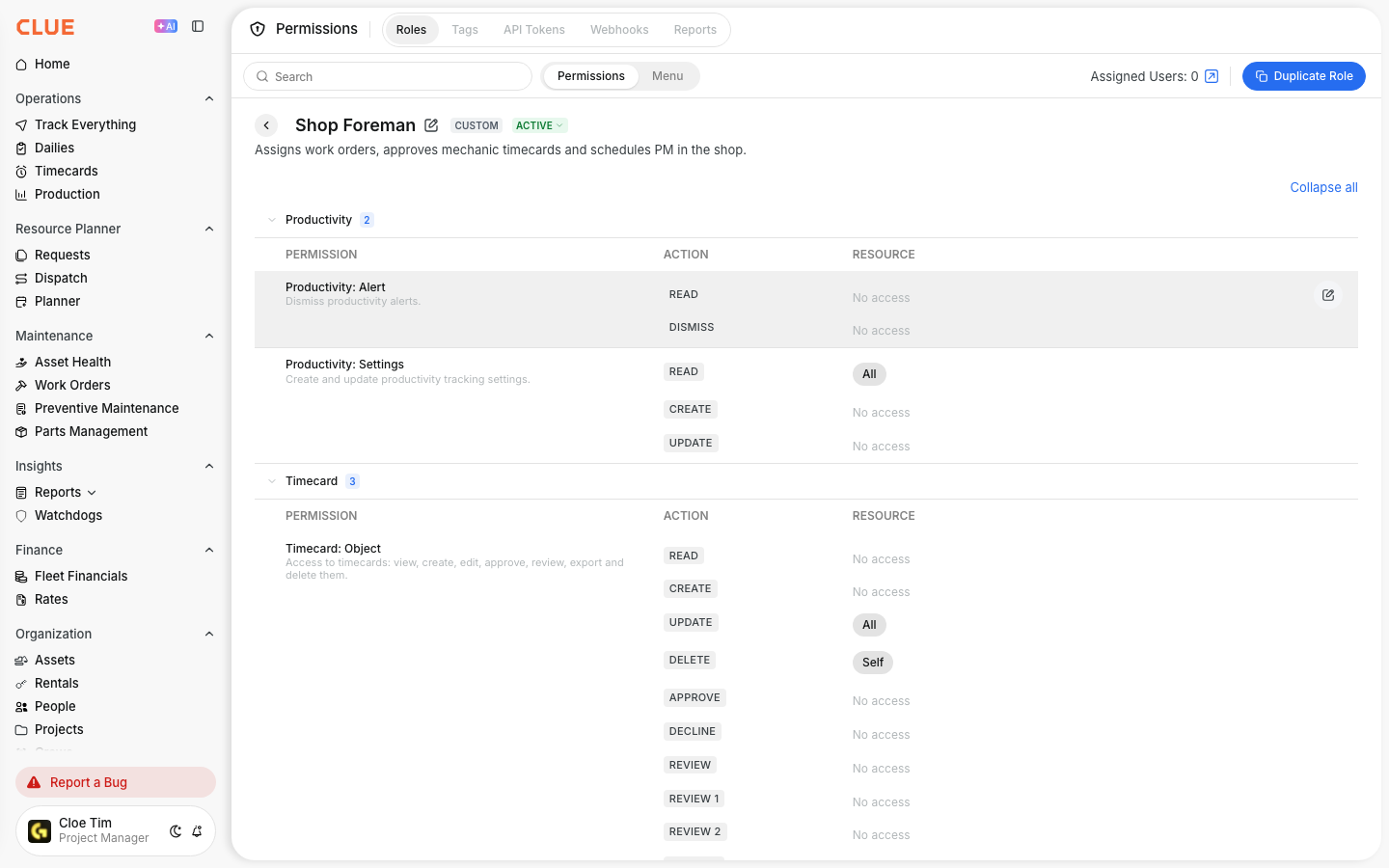
Task: Collapse the Insights sidebar section
Action: point(209,466)
